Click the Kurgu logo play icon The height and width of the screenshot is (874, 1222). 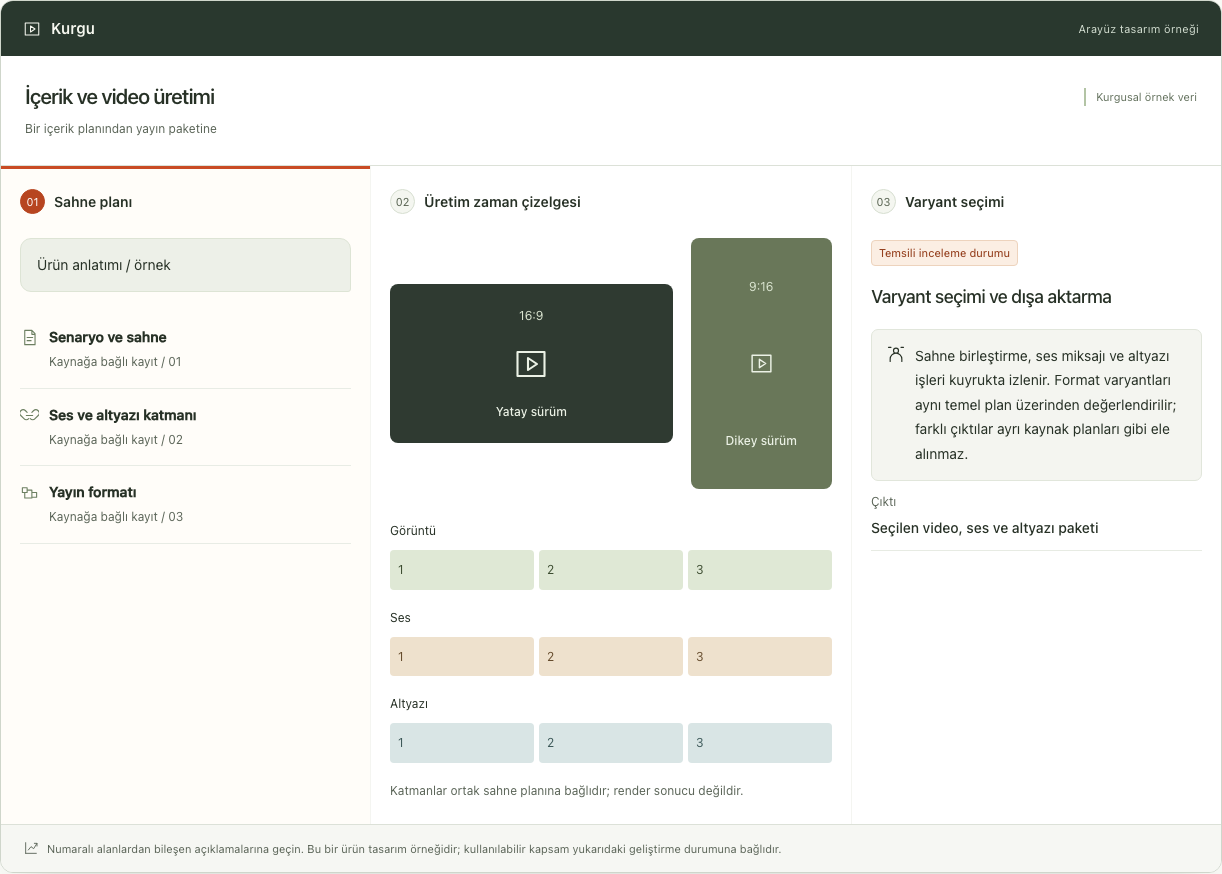pyautogui.click(x=32, y=29)
